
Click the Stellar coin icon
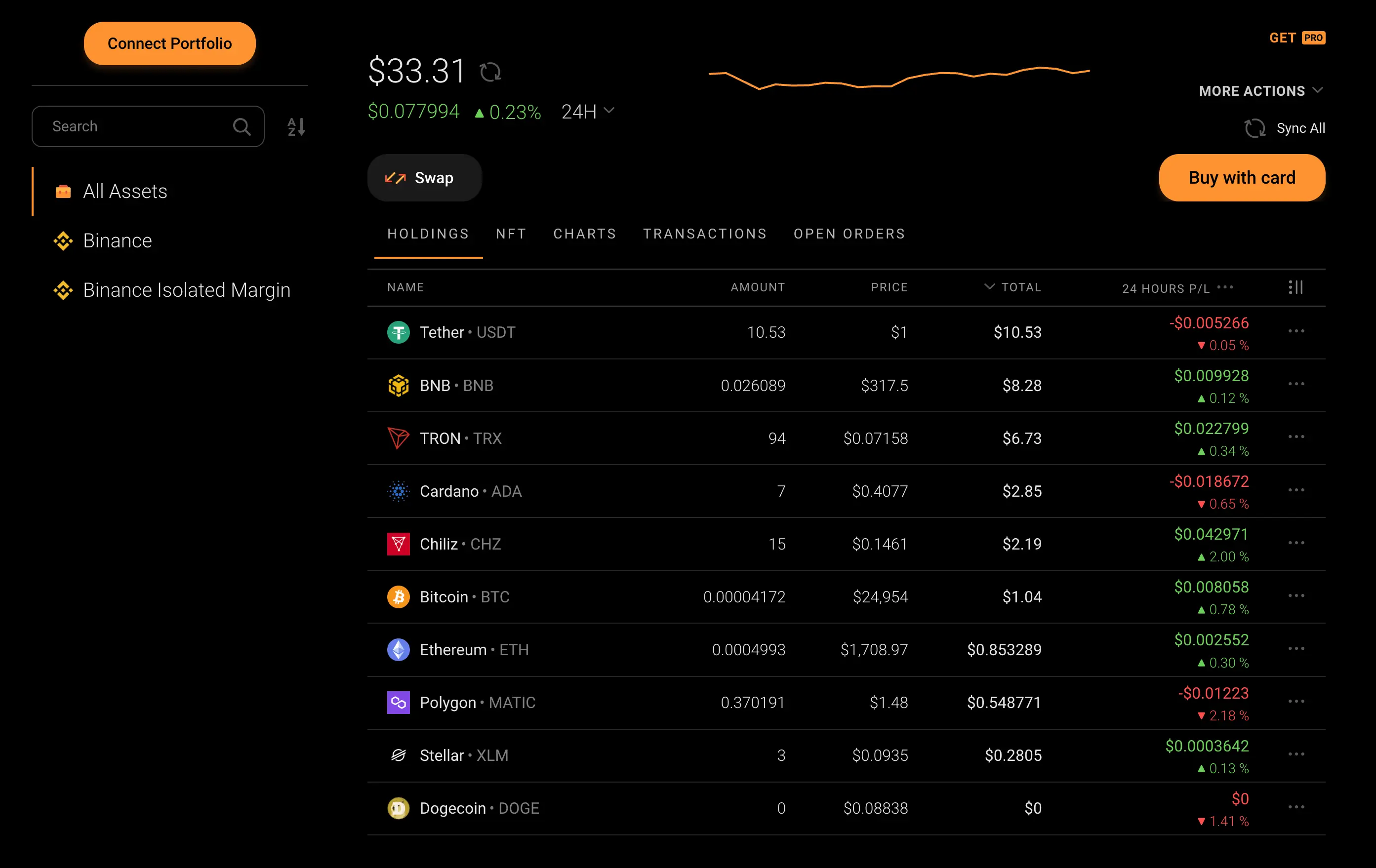(x=398, y=755)
